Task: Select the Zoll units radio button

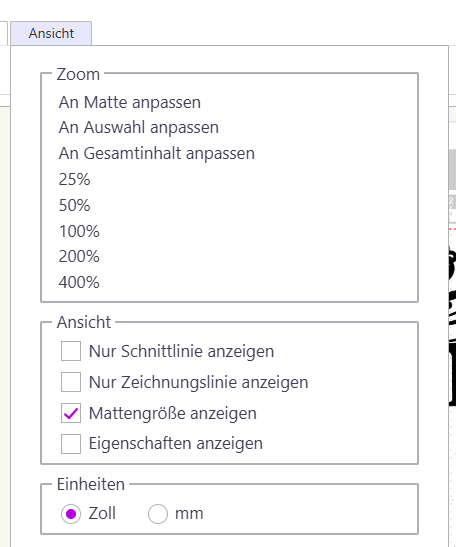Action: point(71,514)
